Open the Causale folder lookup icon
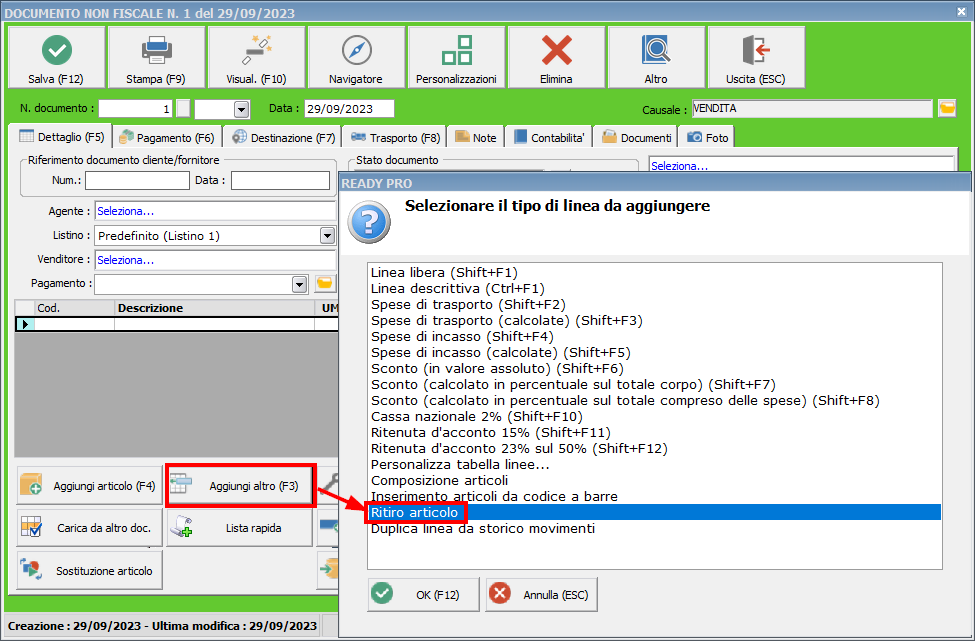Viewport: 975px width, 641px height. point(947,108)
